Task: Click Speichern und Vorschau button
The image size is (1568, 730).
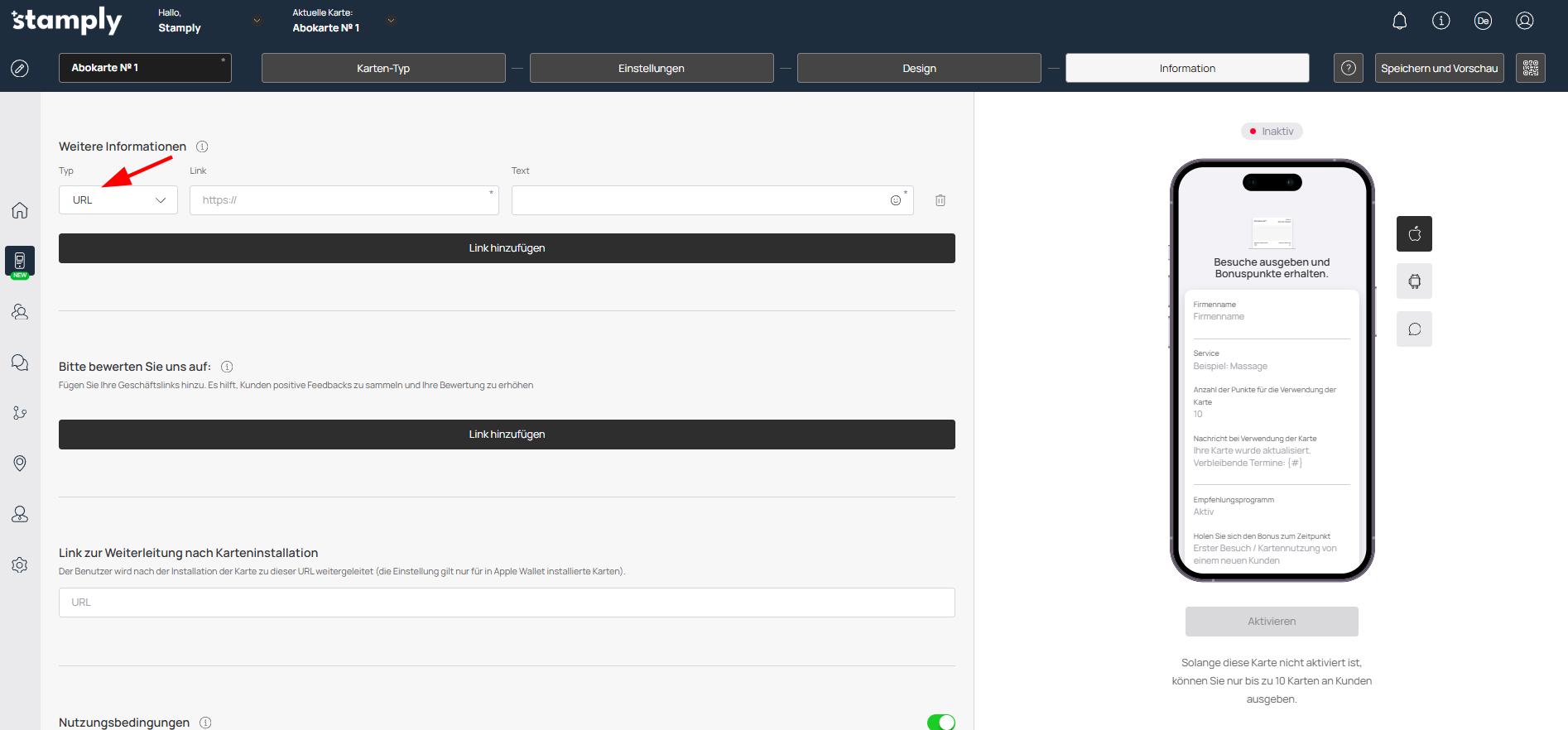Action: coord(1439,68)
